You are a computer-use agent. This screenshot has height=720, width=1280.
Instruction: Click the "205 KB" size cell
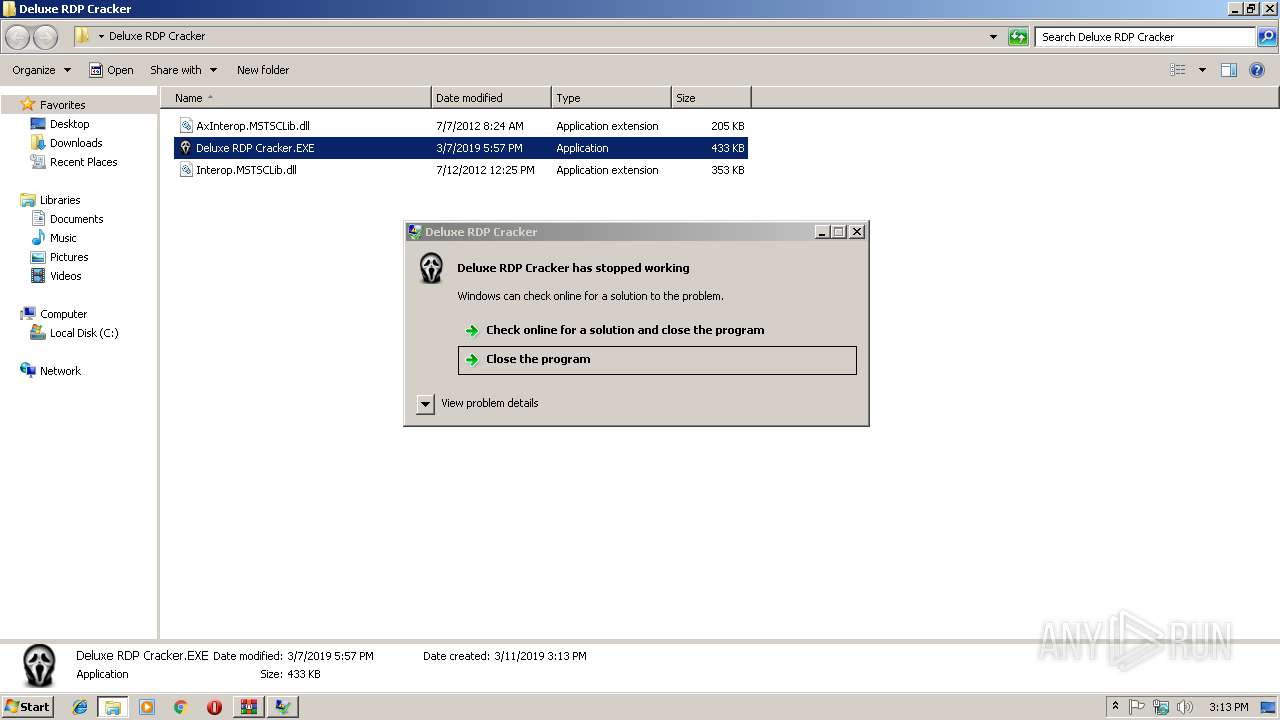pyautogui.click(x=728, y=126)
